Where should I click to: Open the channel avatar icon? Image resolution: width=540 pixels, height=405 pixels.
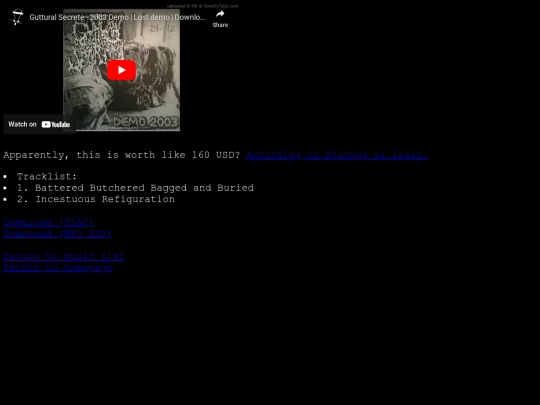tap(16, 17)
